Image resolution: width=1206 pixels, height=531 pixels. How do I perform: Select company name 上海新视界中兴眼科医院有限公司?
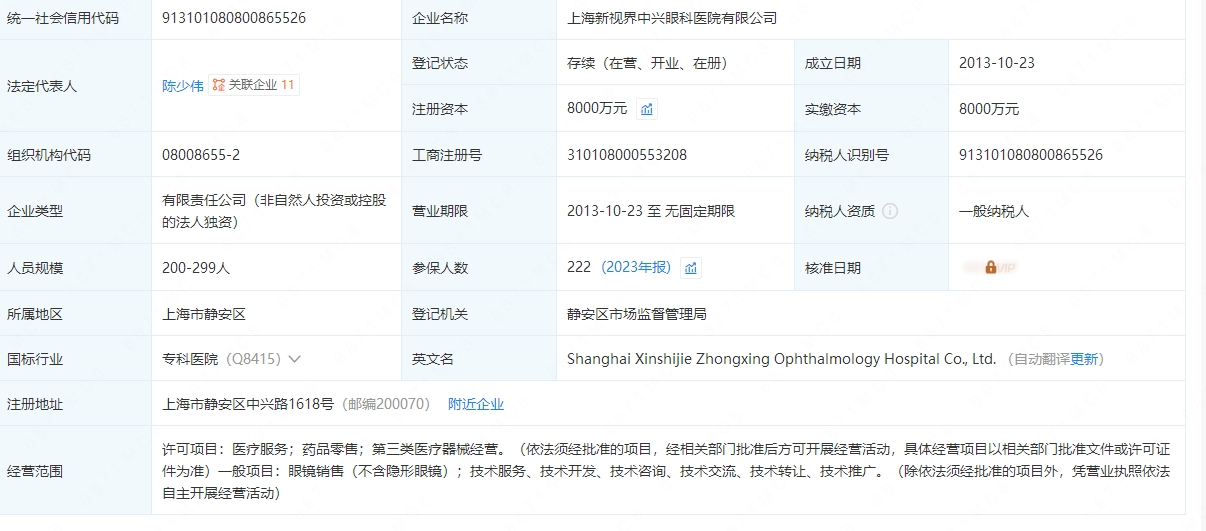pos(671,18)
